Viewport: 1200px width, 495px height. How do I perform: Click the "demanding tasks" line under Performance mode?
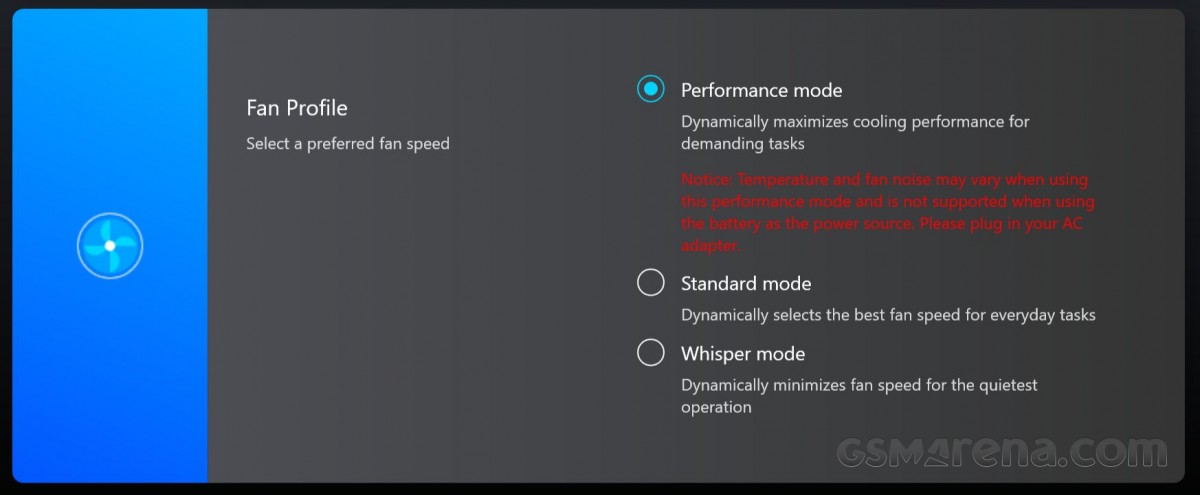click(x=743, y=144)
